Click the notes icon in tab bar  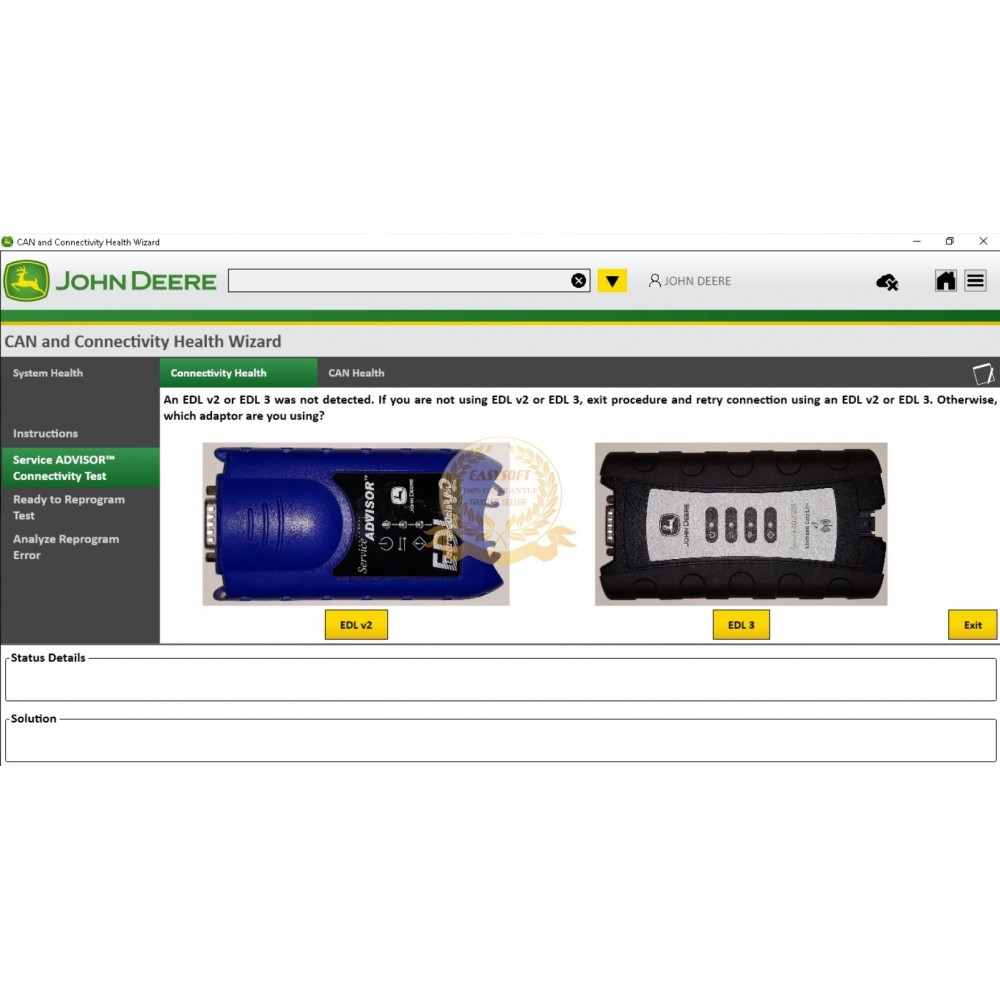pyautogui.click(x=983, y=374)
